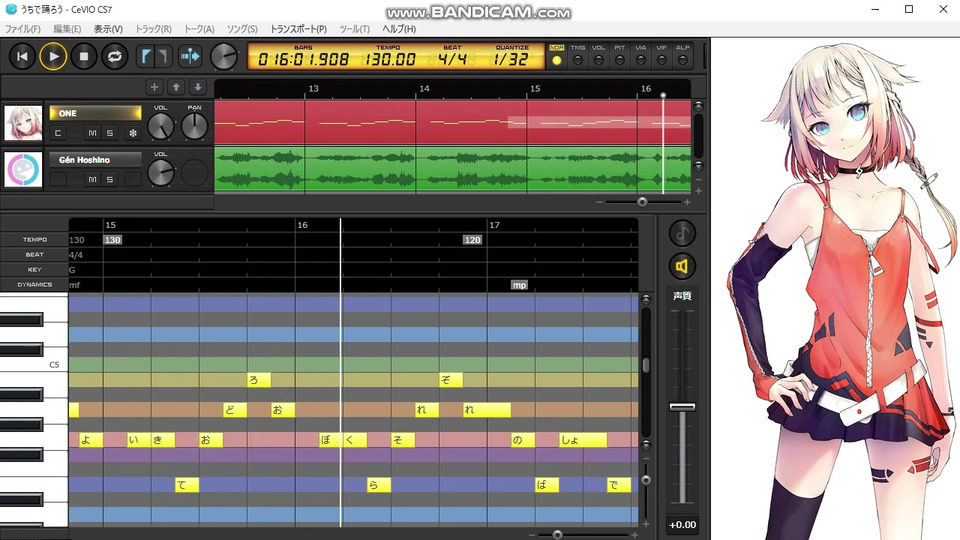Click the ONE track PAN knob
The width and height of the screenshot is (960, 540).
195,126
